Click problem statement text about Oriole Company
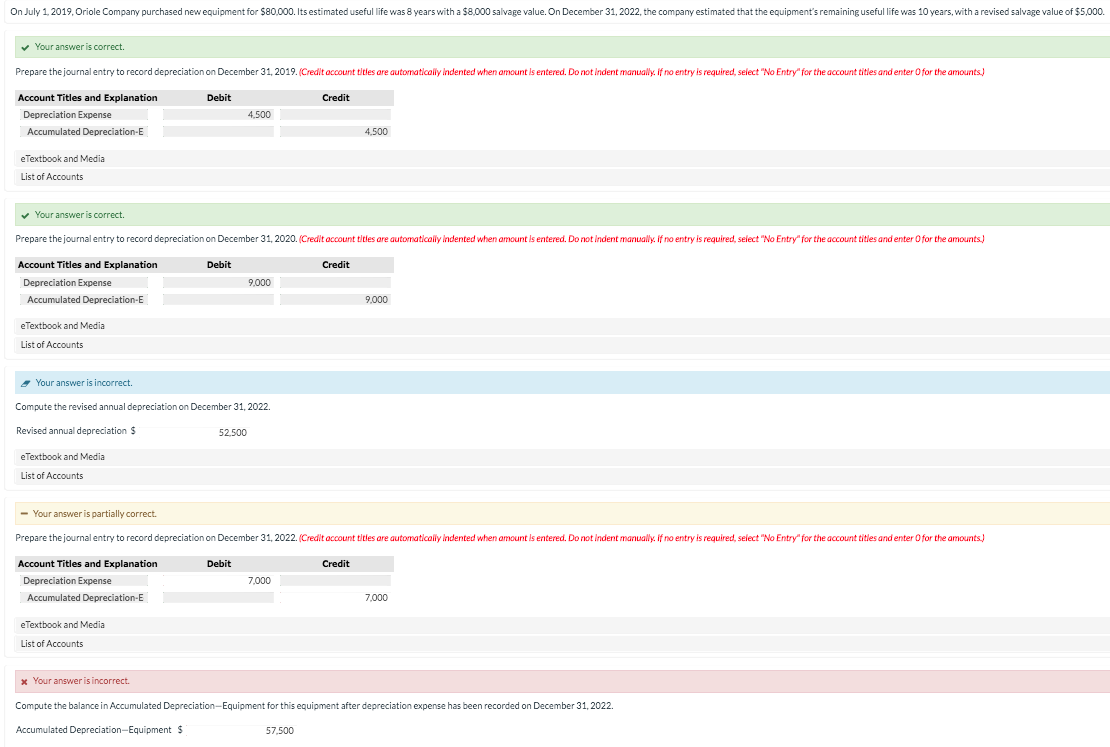The height and width of the screenshot is (747, 1110). tap(556, 12)
